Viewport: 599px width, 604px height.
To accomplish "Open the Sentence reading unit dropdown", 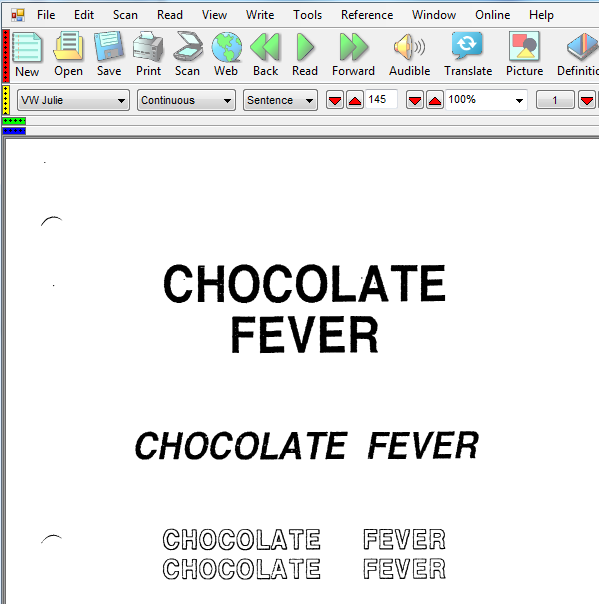I will click(x=280, y=100).
